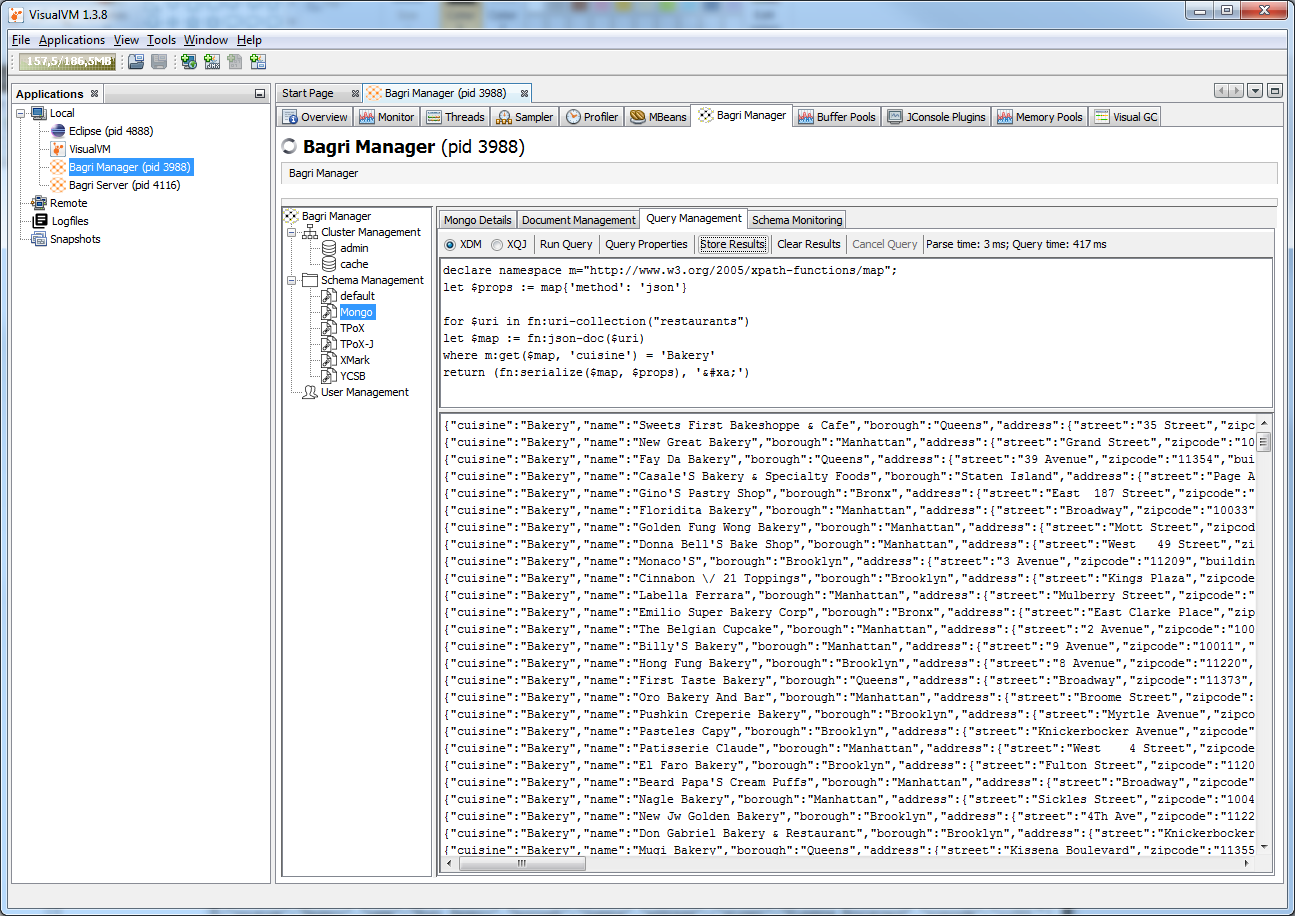
Task: Open the Tools menu
Action: pyautogui.click(x=161, y=40)
